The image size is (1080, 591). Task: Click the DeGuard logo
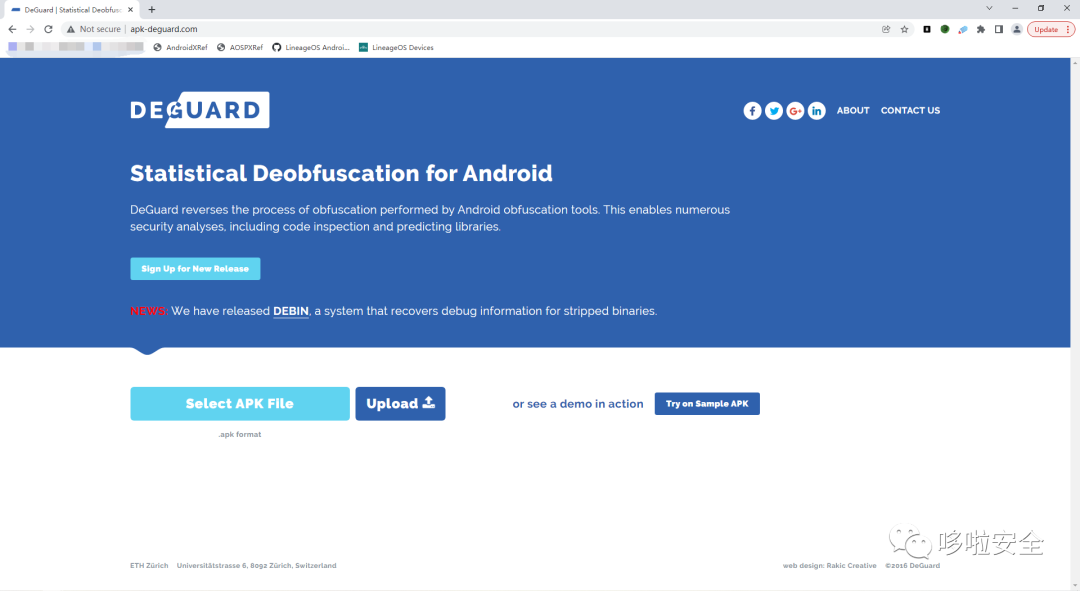[x=200, y=110]
